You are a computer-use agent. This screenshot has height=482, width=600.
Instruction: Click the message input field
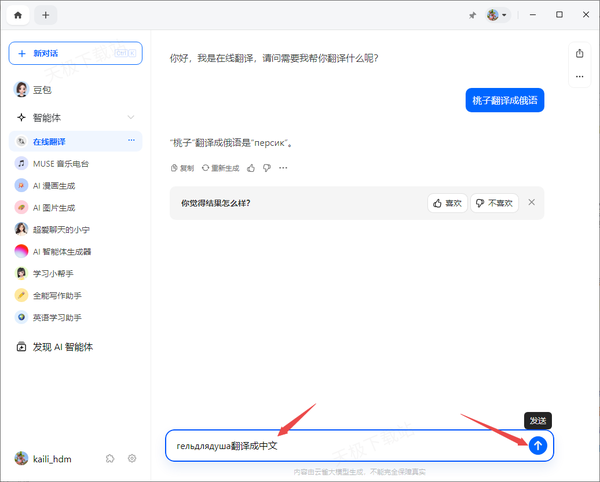tap(340, 446)
